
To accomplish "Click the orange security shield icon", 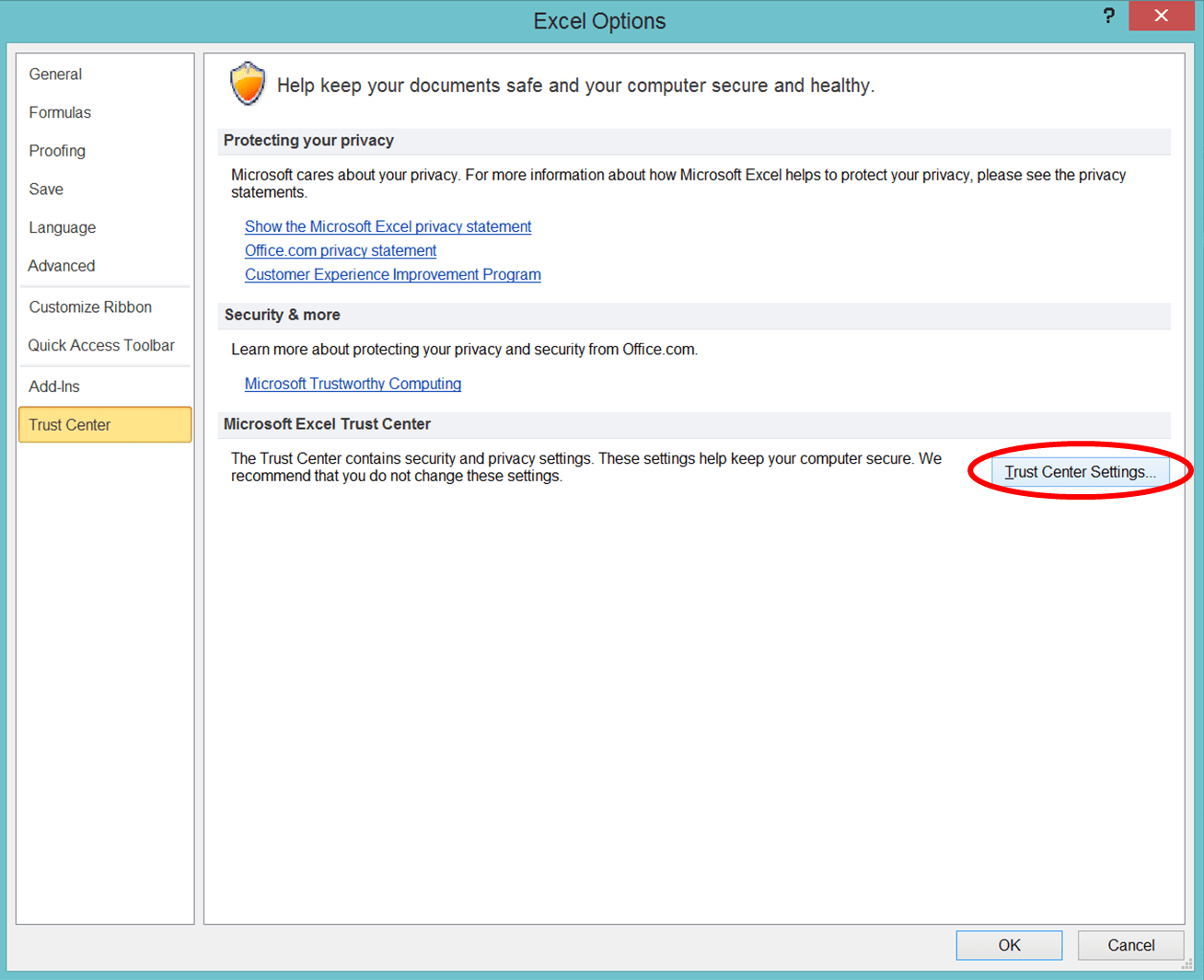I will click(x=248, y=84).
